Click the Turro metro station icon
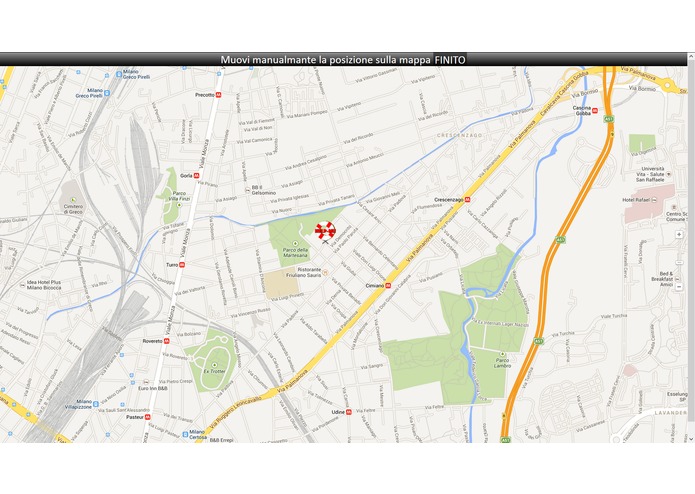This screenshot has height=494, width=695. click(182, 265)
